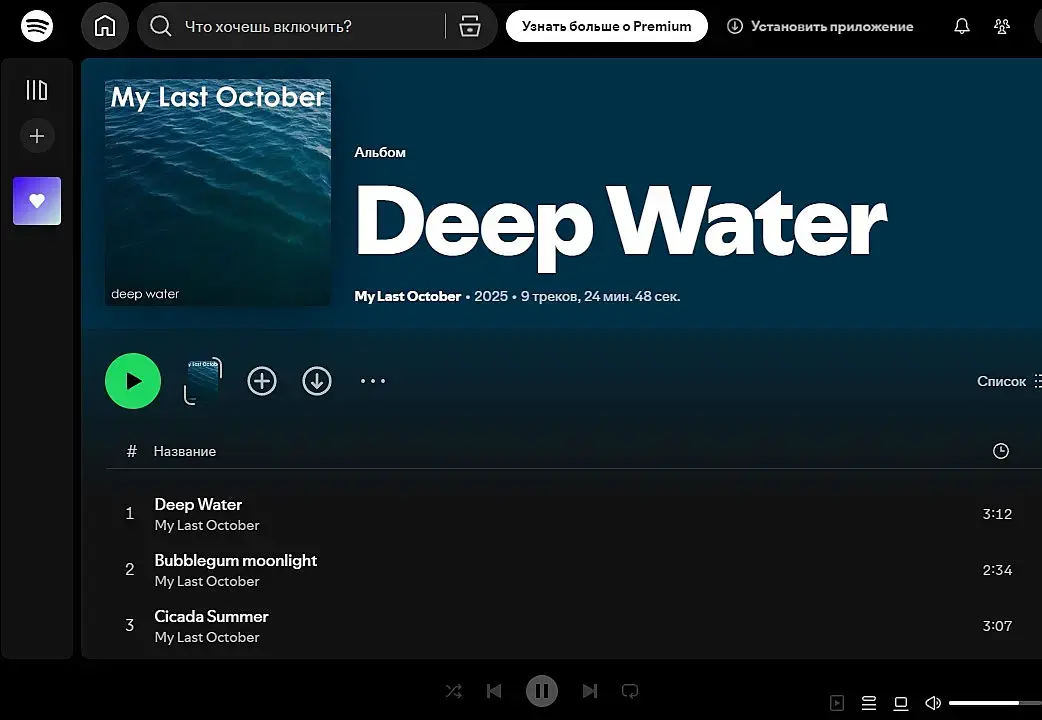Mute the volume speaker icon

pos(933,703)
